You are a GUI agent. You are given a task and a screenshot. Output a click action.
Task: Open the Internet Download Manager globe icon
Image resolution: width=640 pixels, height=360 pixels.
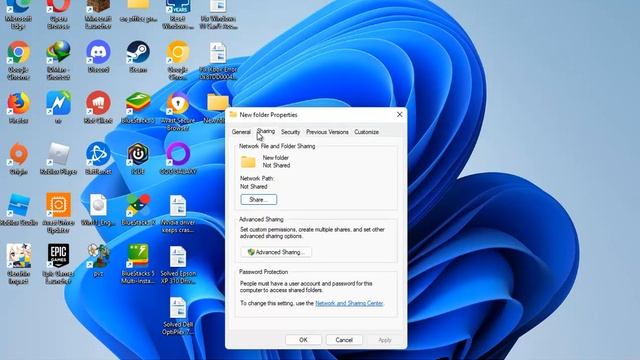(x=58, y=53)
